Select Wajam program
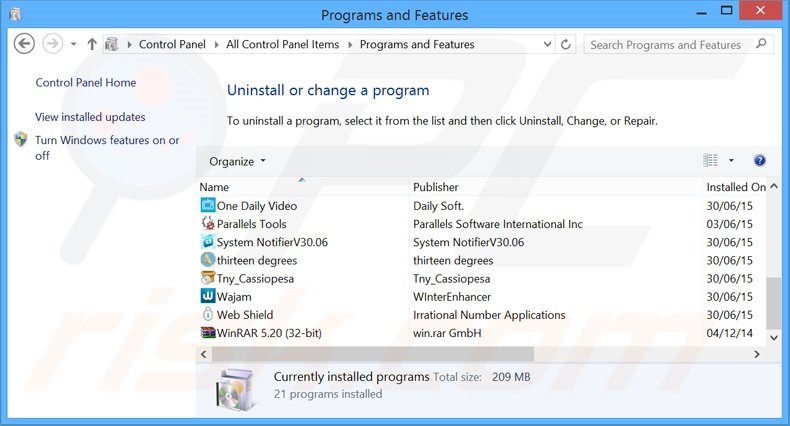The image size is (790, 426). click(234, 297)
